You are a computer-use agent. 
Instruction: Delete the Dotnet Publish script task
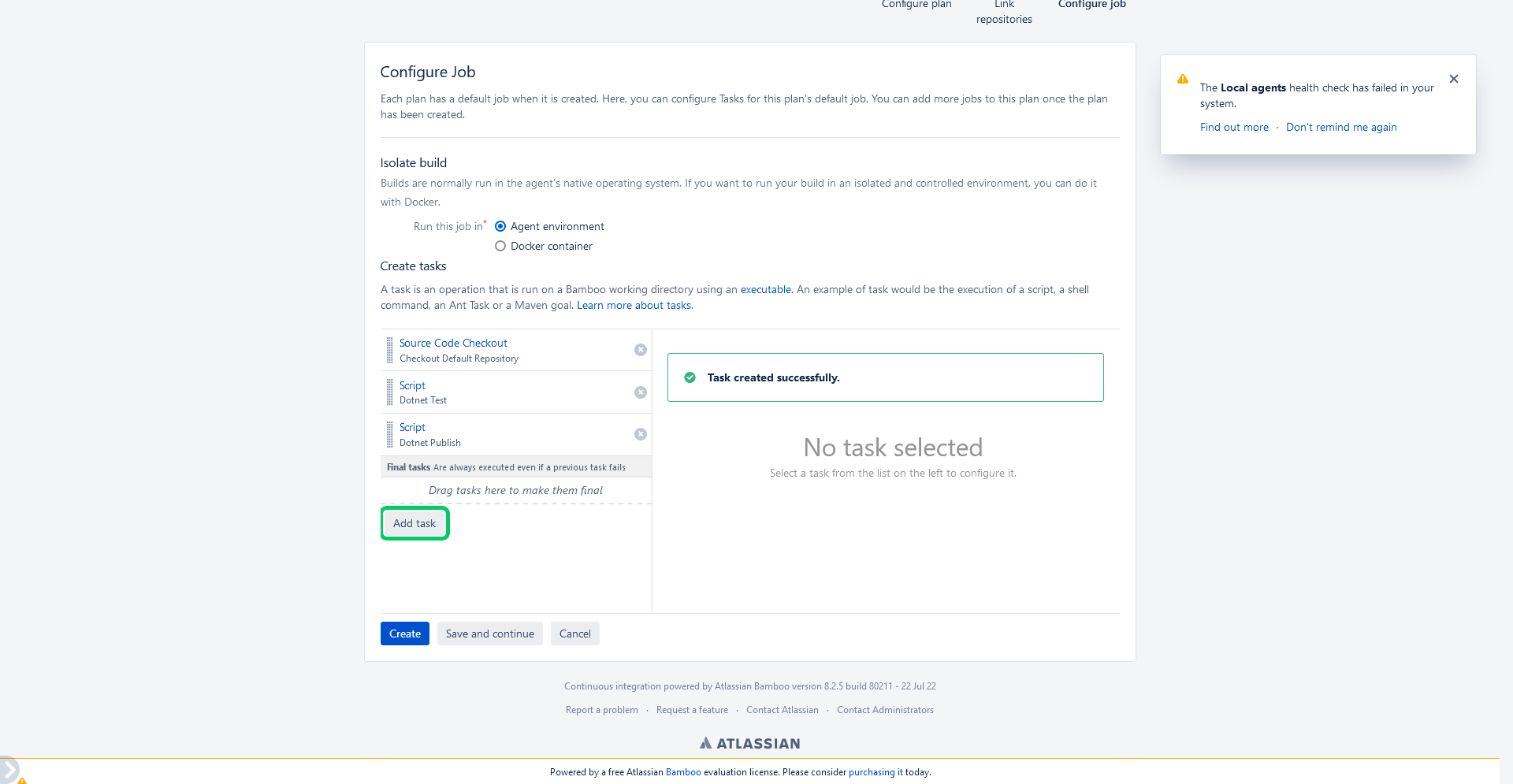coord(641,434)
